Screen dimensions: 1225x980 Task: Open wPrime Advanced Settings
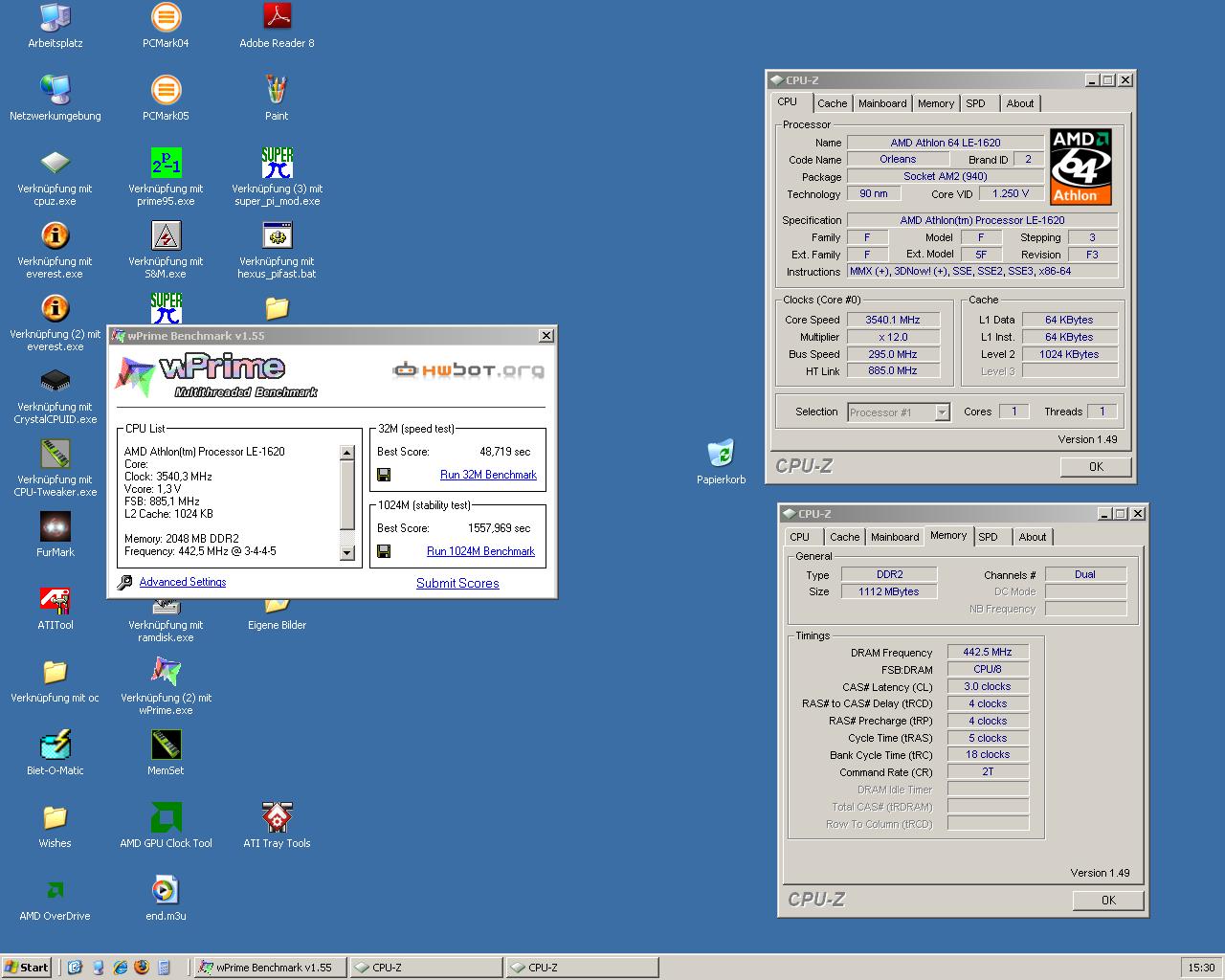pos(183,582)
